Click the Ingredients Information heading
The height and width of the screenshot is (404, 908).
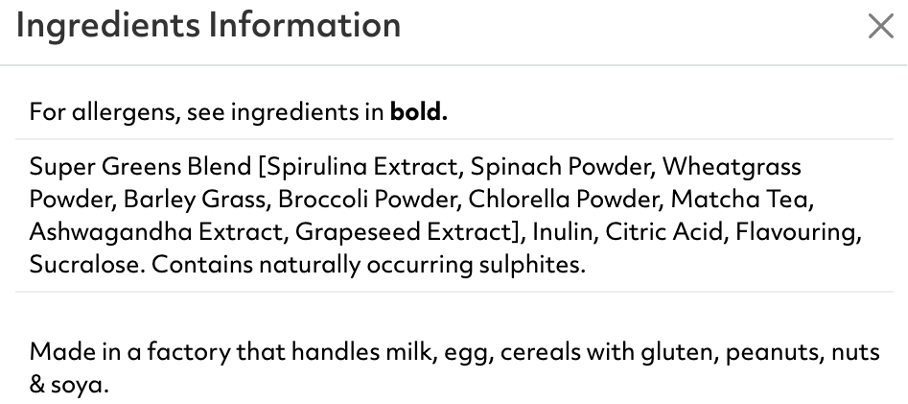(x=208, y=26)
